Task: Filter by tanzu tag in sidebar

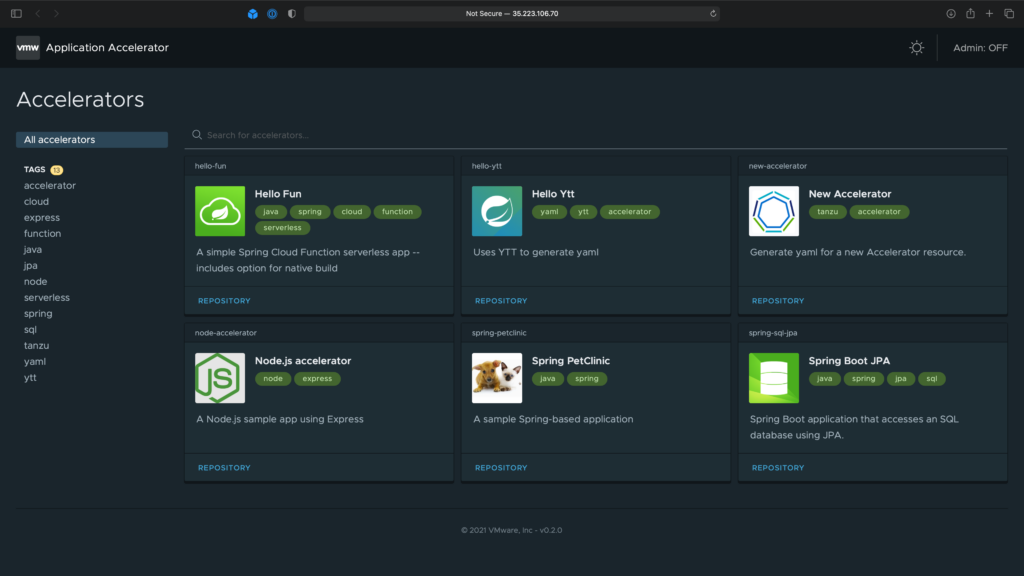Action: (37, 345)
